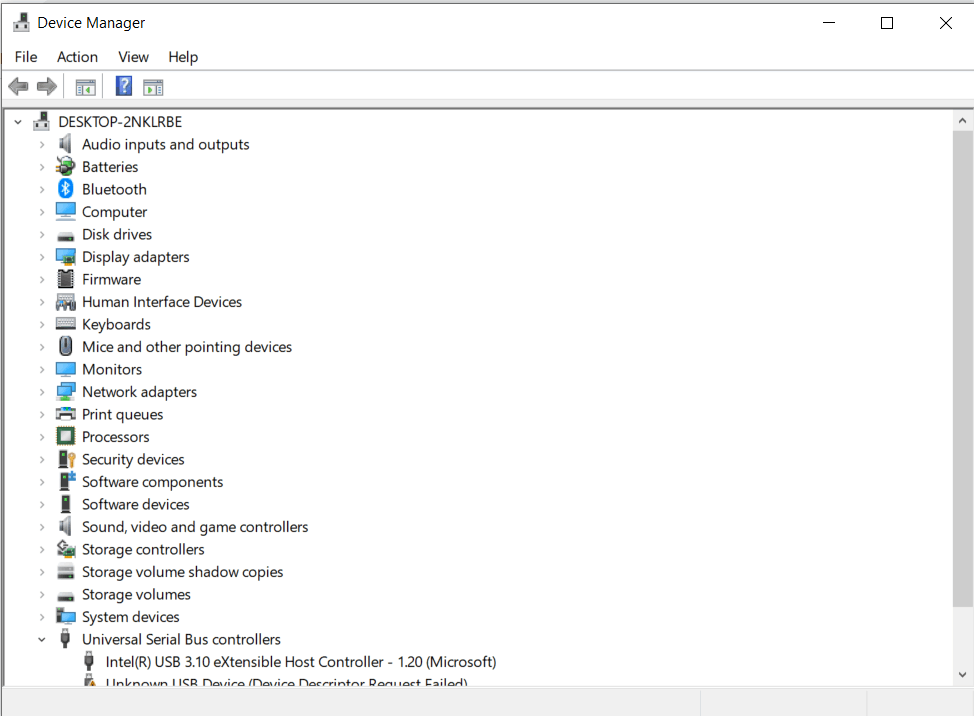Click the Forward arrow toolbar button
This screenshot has width=974, height=716.
click(47, 86)
